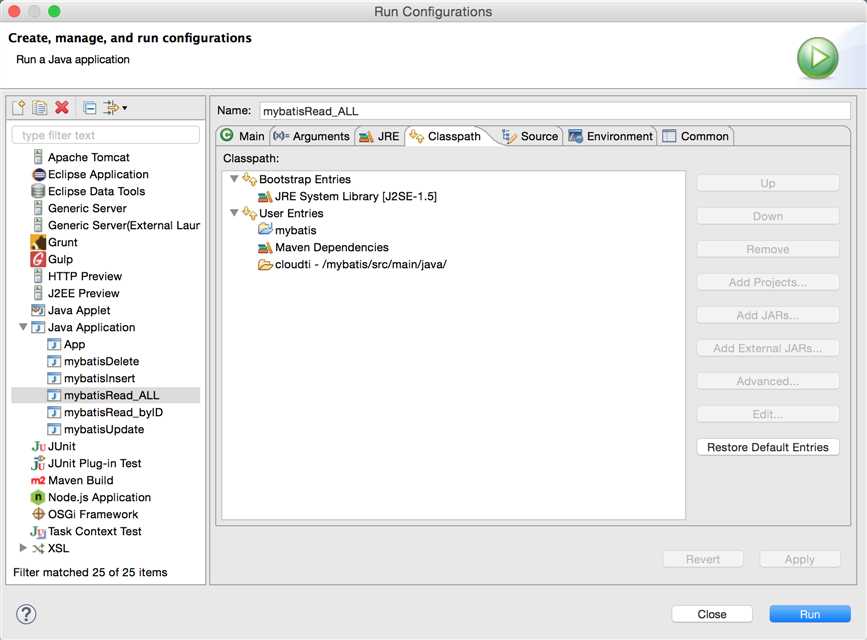Image resolution: width=867 pixels, height=640 pixels.
Task: Collapse the Java Application tree node
Action: click(x=23, y=327)
